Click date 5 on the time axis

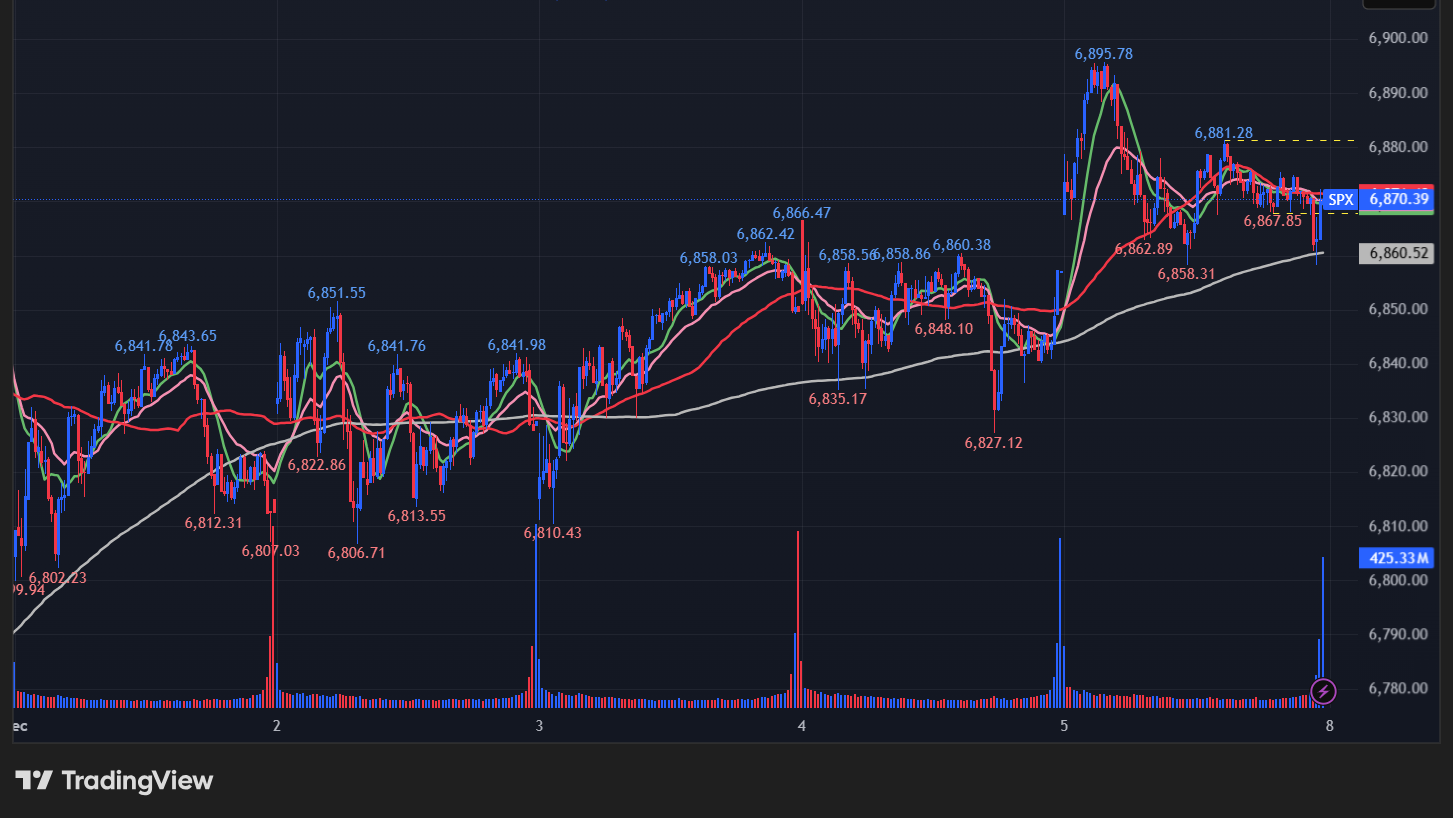click(1064, 725)
